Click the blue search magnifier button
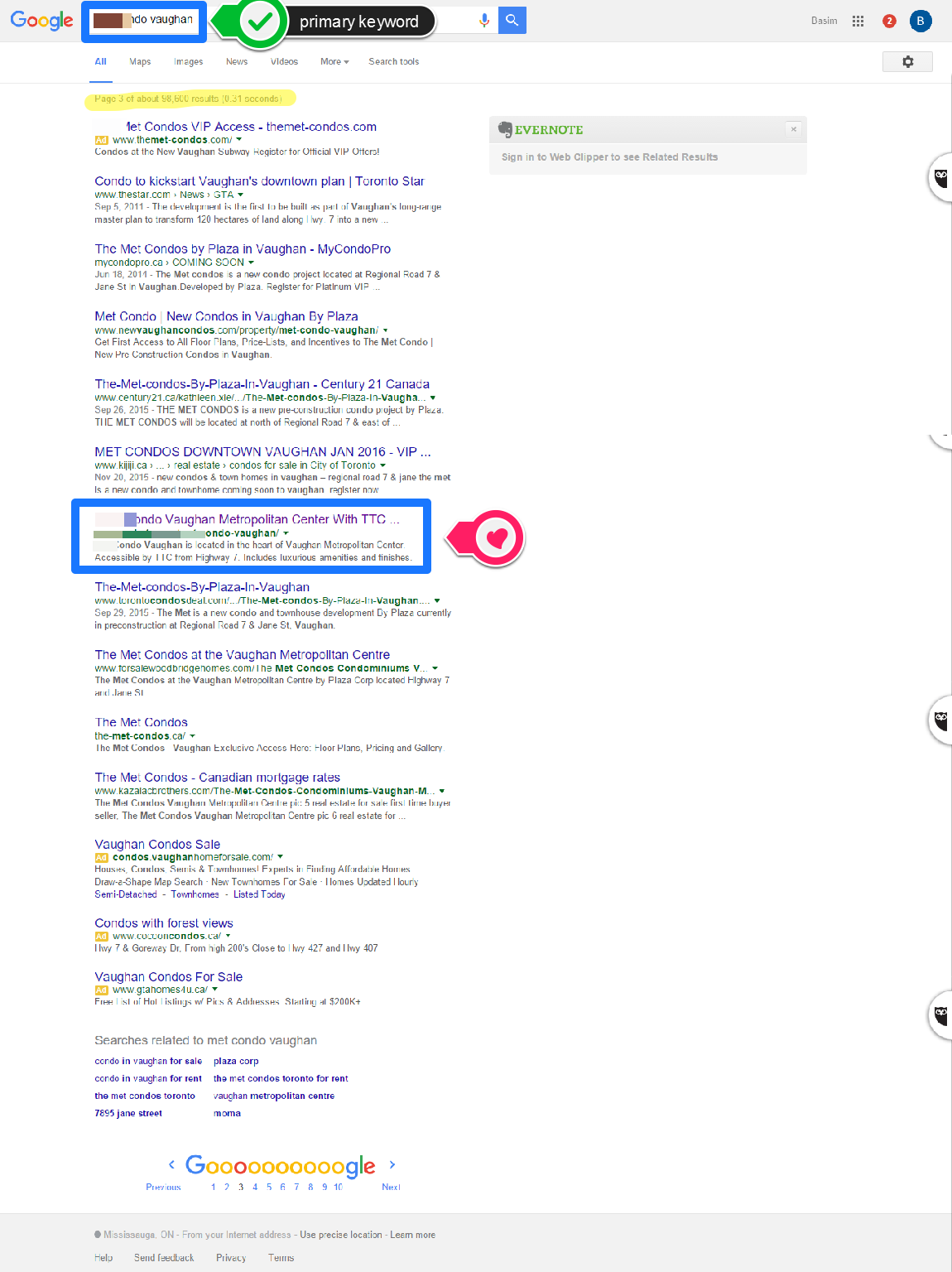 pyautogui.click(x=512, y=20)
